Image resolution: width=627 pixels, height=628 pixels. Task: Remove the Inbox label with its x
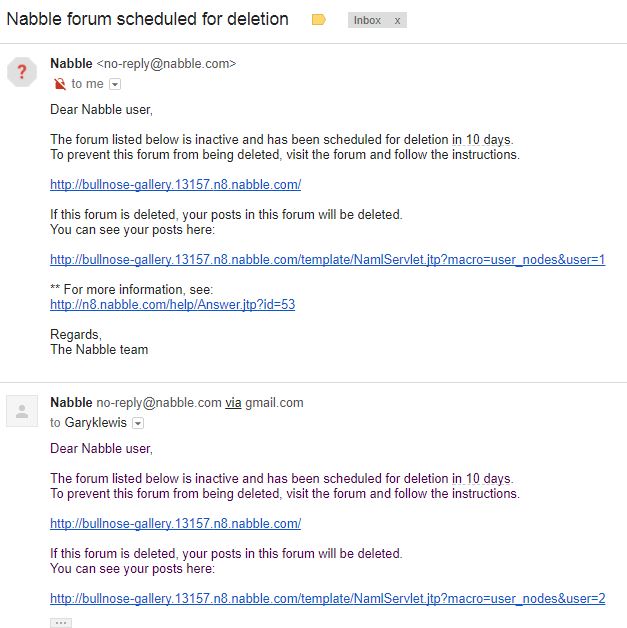pos(397,20)
